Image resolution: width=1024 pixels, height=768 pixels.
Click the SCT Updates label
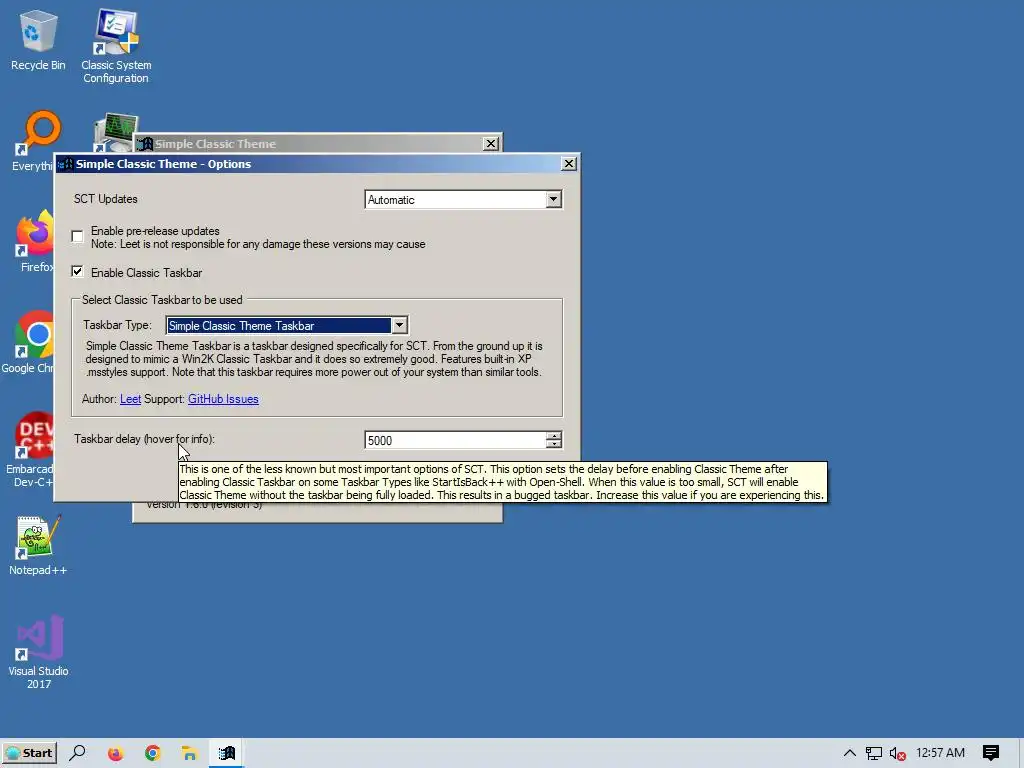click(x=106, y=199)
